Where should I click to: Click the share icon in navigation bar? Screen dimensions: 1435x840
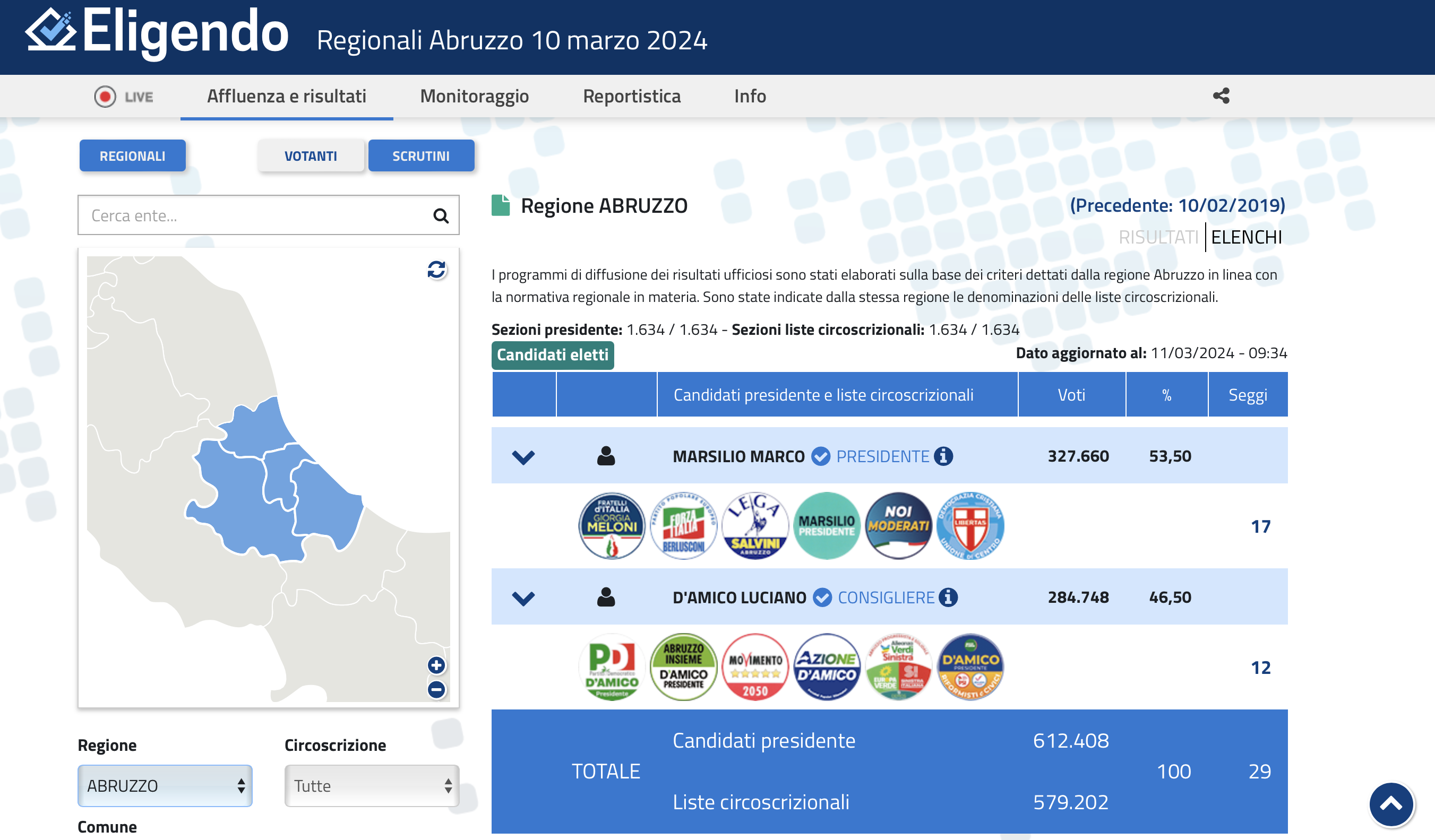(1221, 96)
